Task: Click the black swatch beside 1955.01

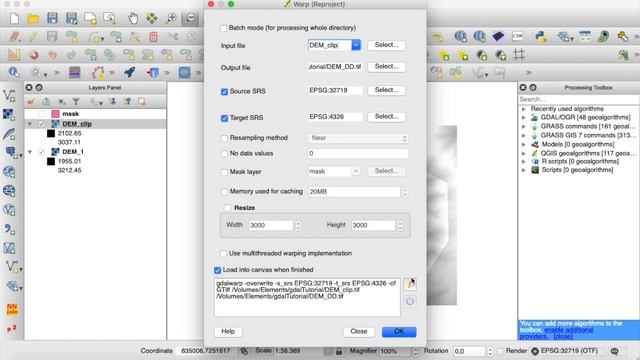Action: pyautogui.click(x=51, y=161)
